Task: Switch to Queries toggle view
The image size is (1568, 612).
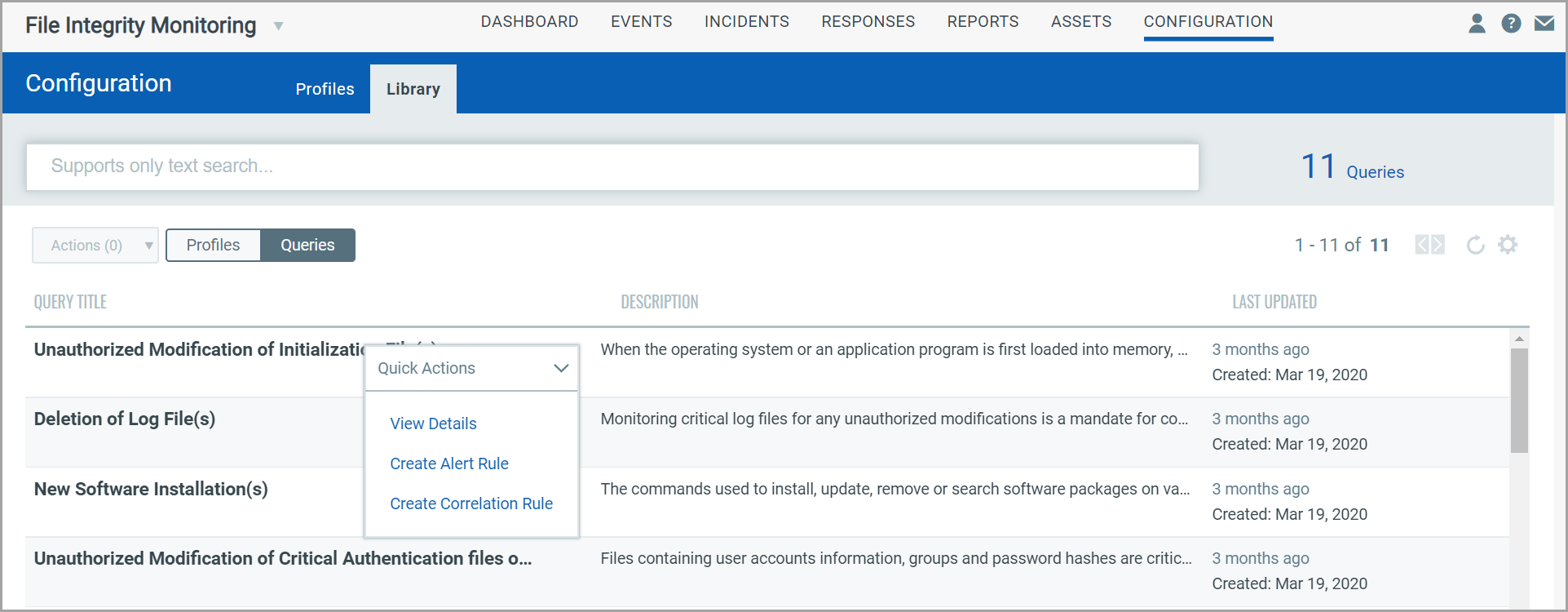Action: pyautogui.click(x=307, y=245)
